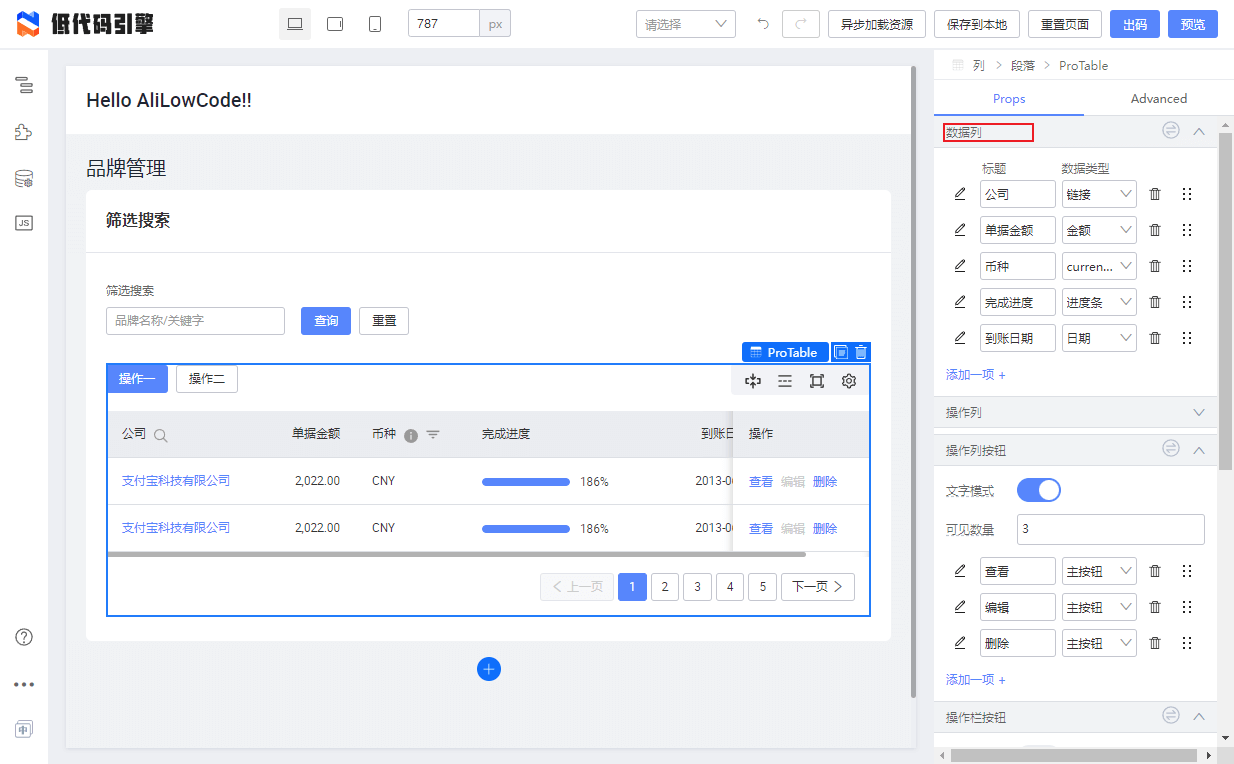This screenshot has width=1234, height=764.
Task: Delete the 查看 action button row
Action: tap(1155, 571)
